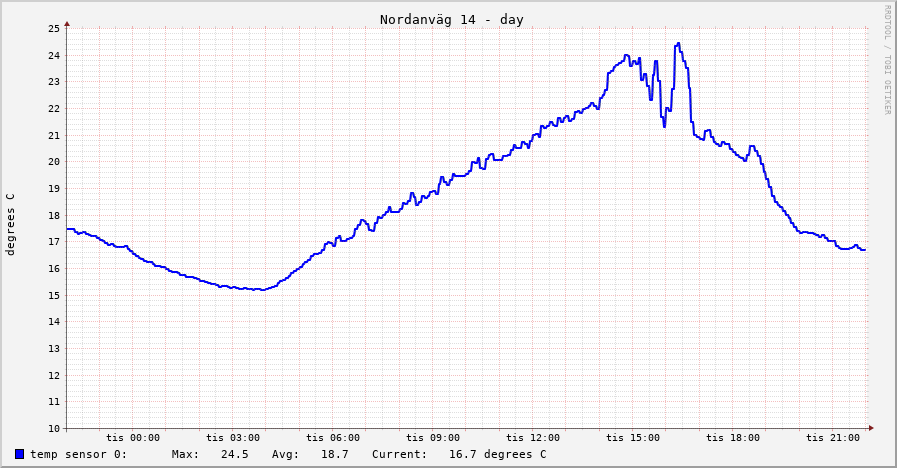Click the y-axis value 11
The height and width of the screenshot is (468, 897).
[54, 402]
